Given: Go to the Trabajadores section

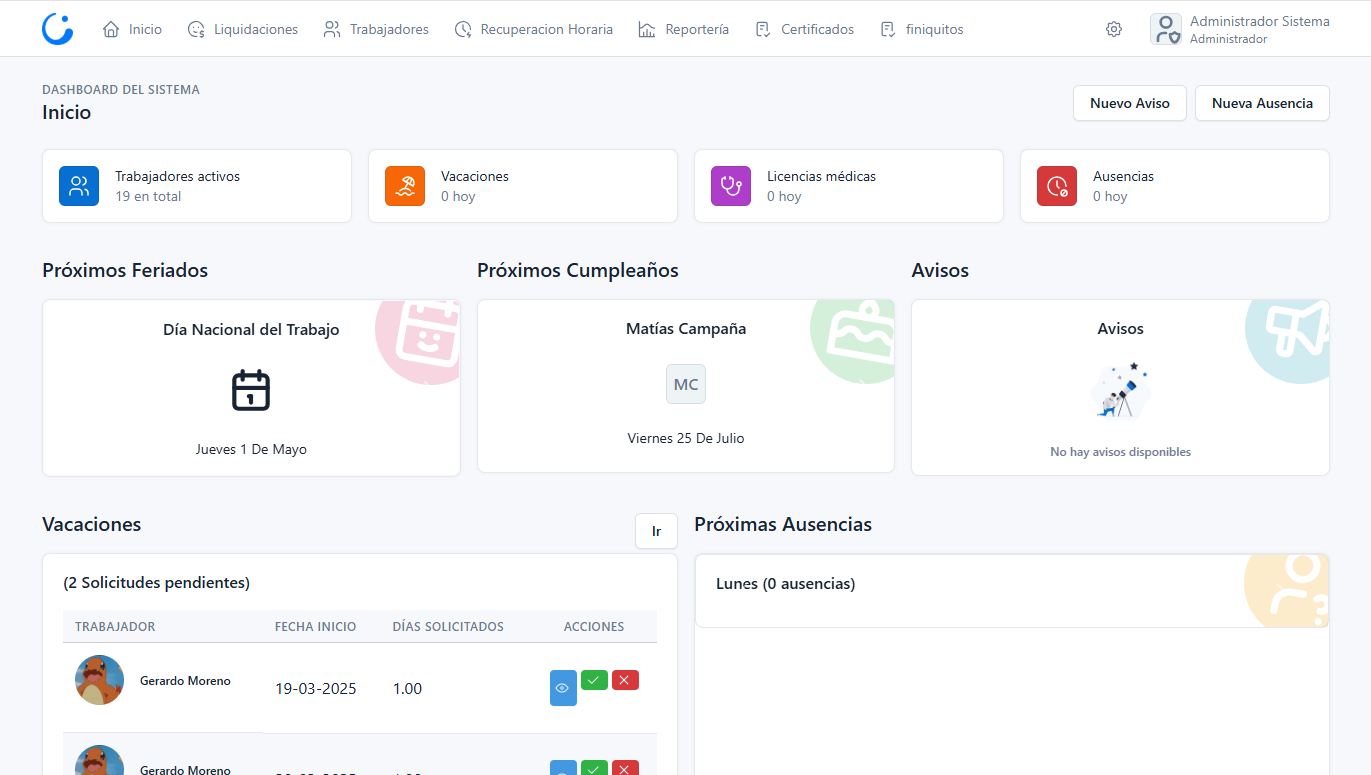Looking at the screenshot, I should click(x=376, y=29).
